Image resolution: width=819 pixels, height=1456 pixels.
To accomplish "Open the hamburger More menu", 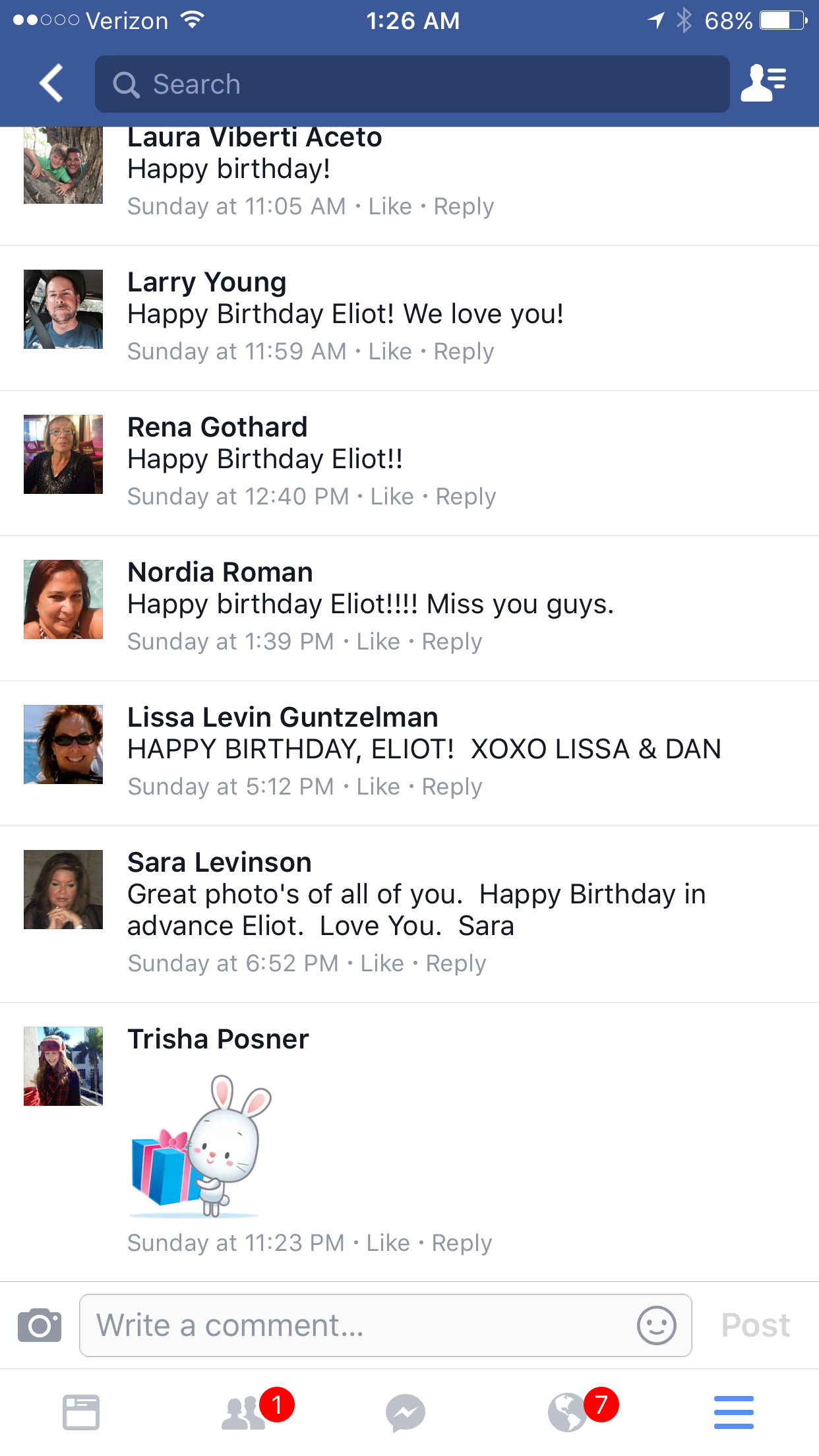I will [x=733, y=1412].
